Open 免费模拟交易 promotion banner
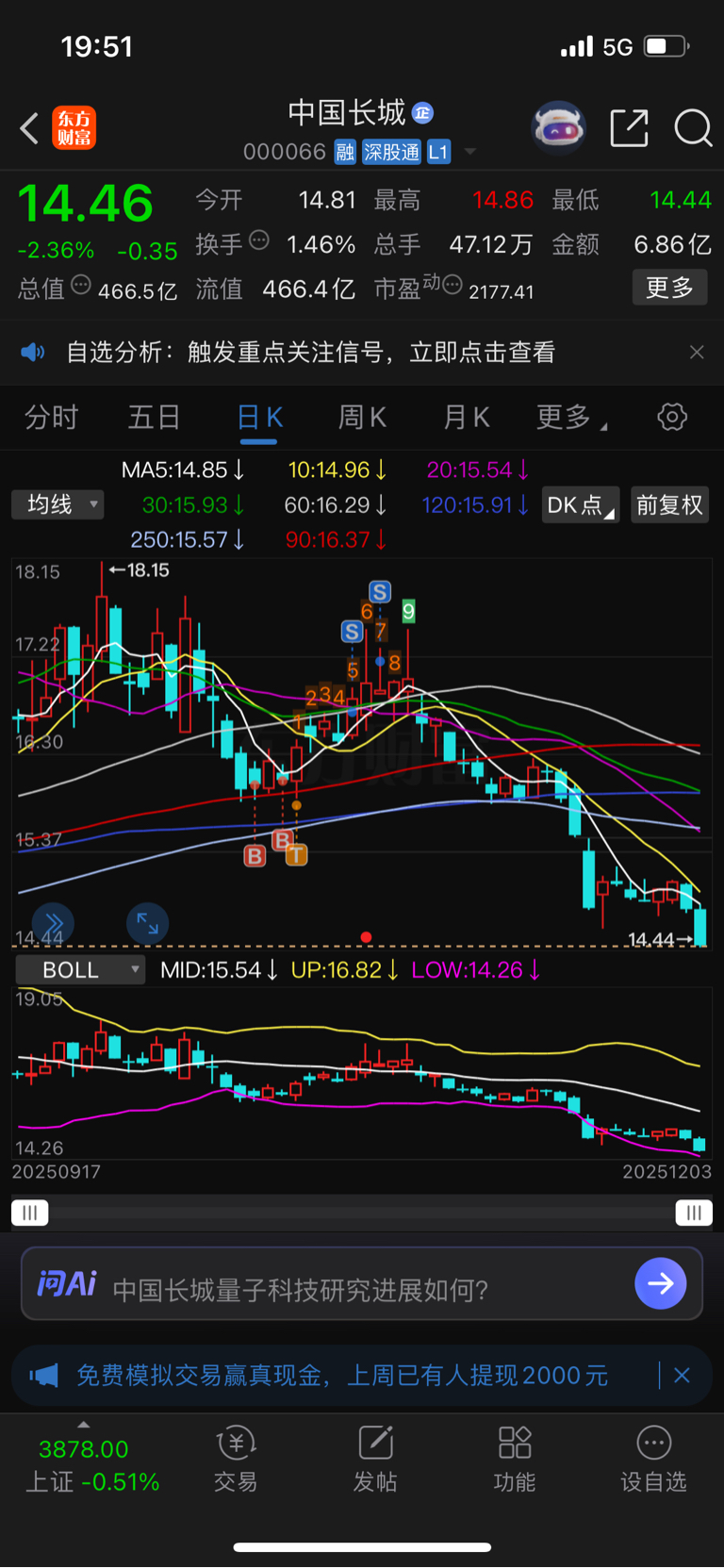 coord(341,1376)
